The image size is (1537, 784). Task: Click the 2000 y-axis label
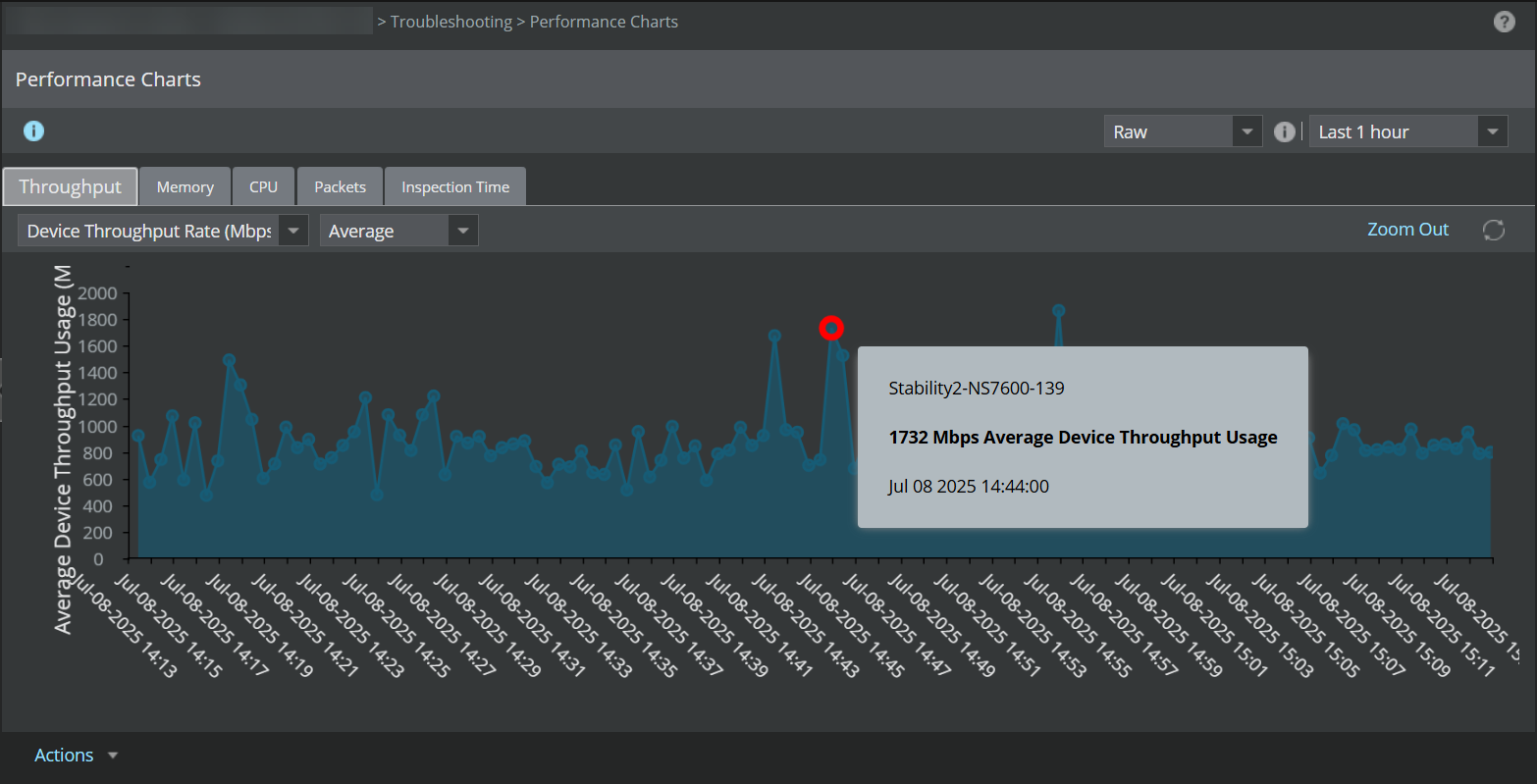tap(97, 293)
